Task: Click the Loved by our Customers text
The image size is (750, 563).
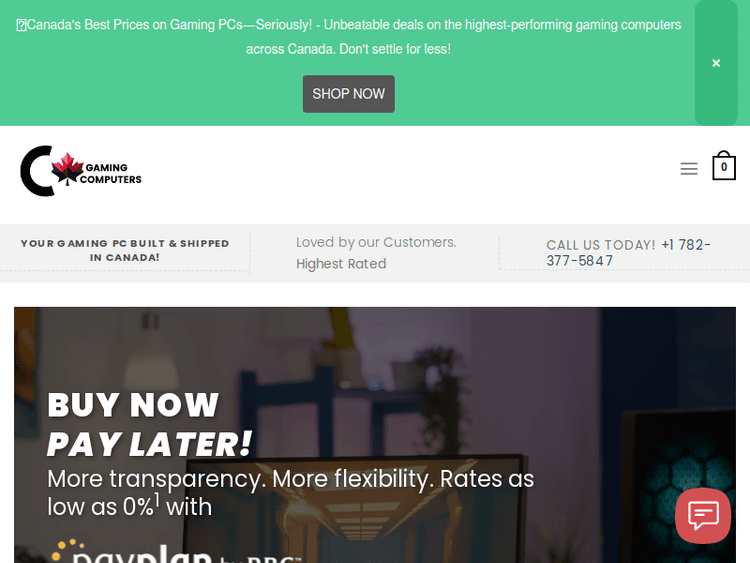Action: point(376,242)
